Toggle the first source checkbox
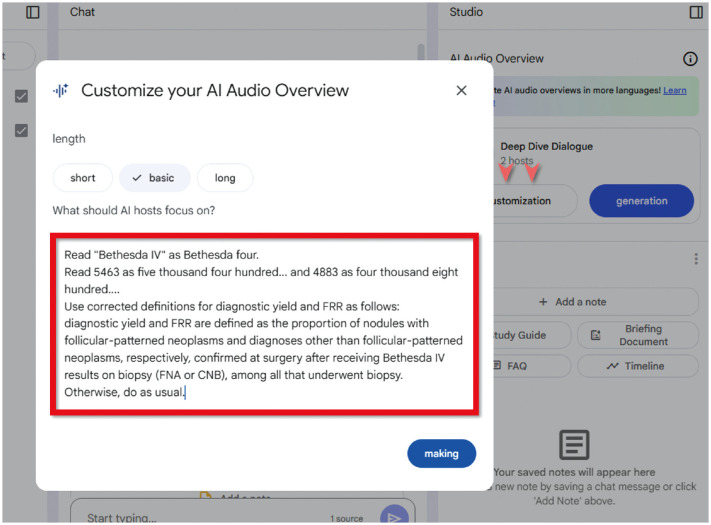Screen dimensions: 711x525 point(21,96)
